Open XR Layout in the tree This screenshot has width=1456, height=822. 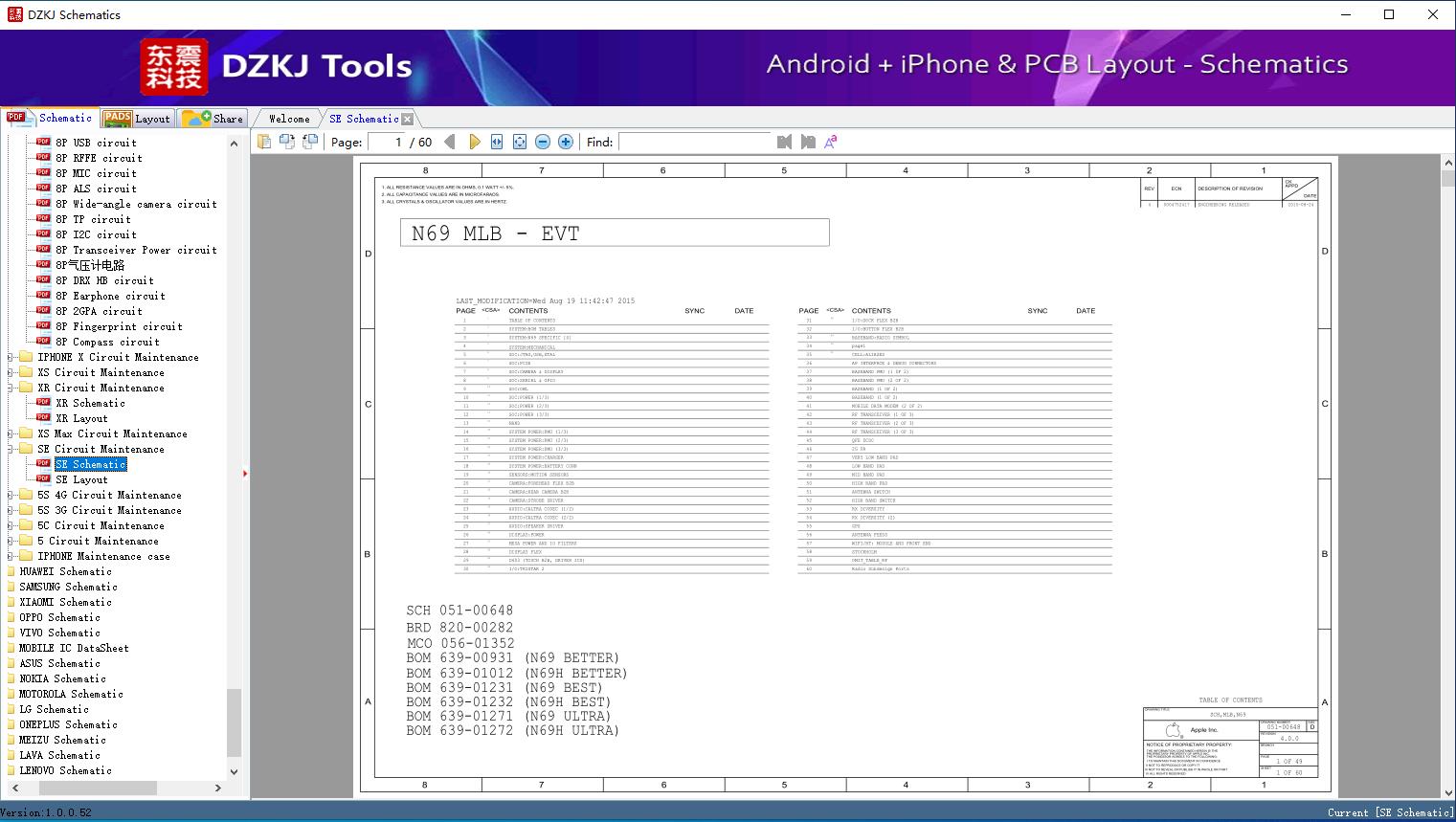tap(81, 418)
